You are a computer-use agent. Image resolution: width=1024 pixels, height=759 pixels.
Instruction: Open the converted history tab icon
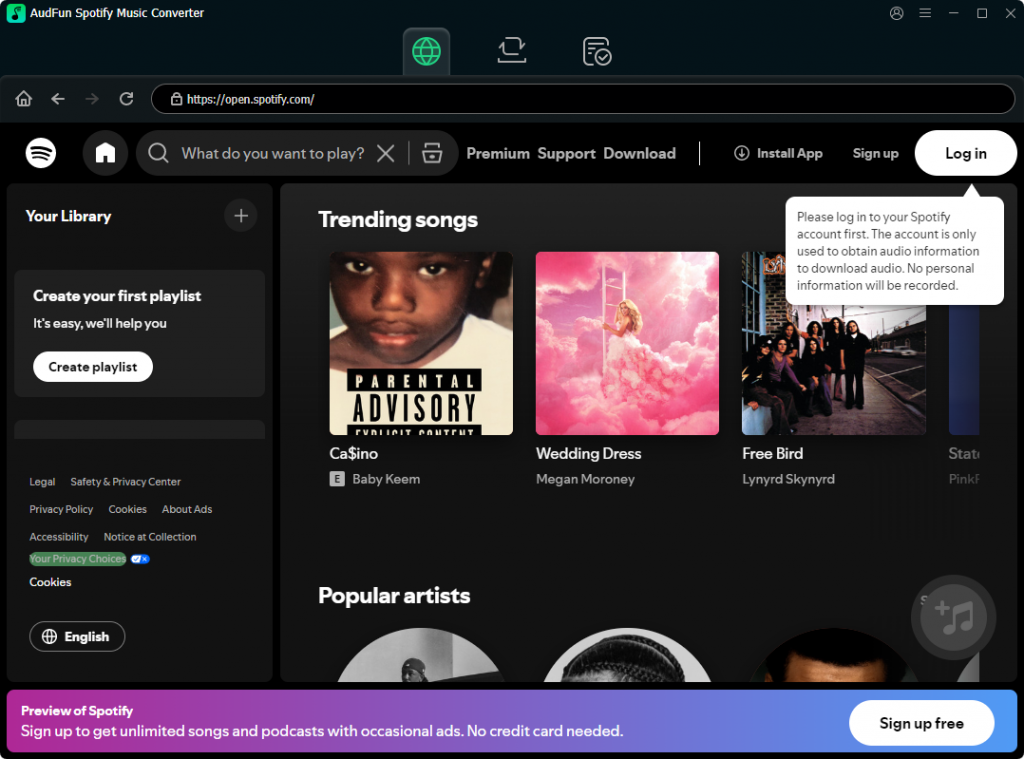click(x=596, y=52)
